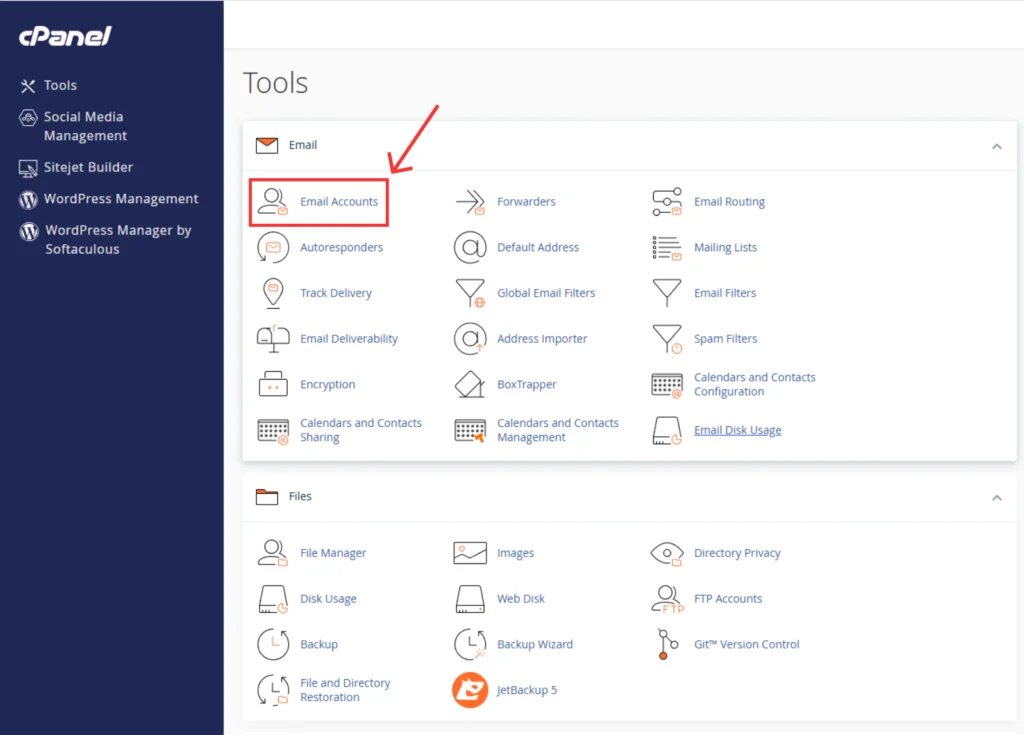Click the File Manager link
Image resolution: width=1024 pixels, height=735 pixels.
[x=333, y=553]
